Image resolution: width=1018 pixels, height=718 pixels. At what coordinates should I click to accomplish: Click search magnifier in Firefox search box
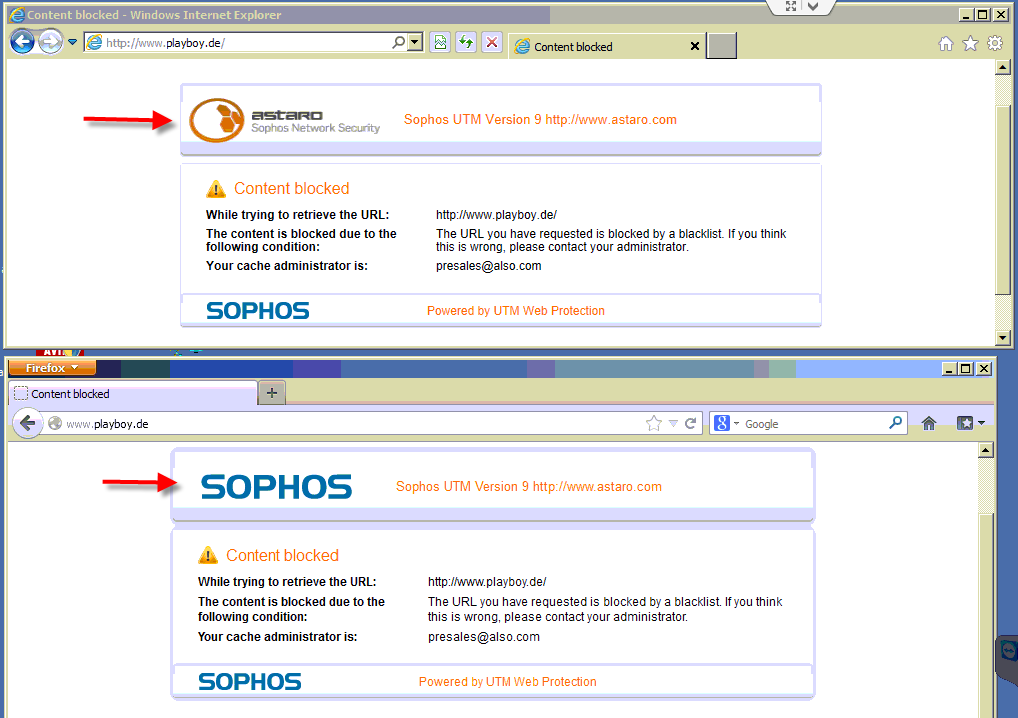point(895,423)
